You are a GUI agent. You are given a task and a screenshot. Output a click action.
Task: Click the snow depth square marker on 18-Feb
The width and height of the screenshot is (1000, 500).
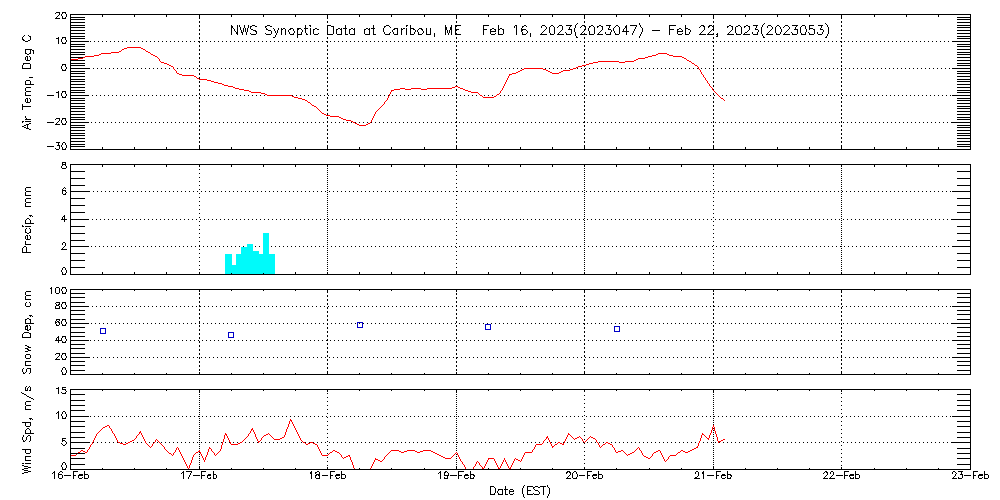click(360, 325)
